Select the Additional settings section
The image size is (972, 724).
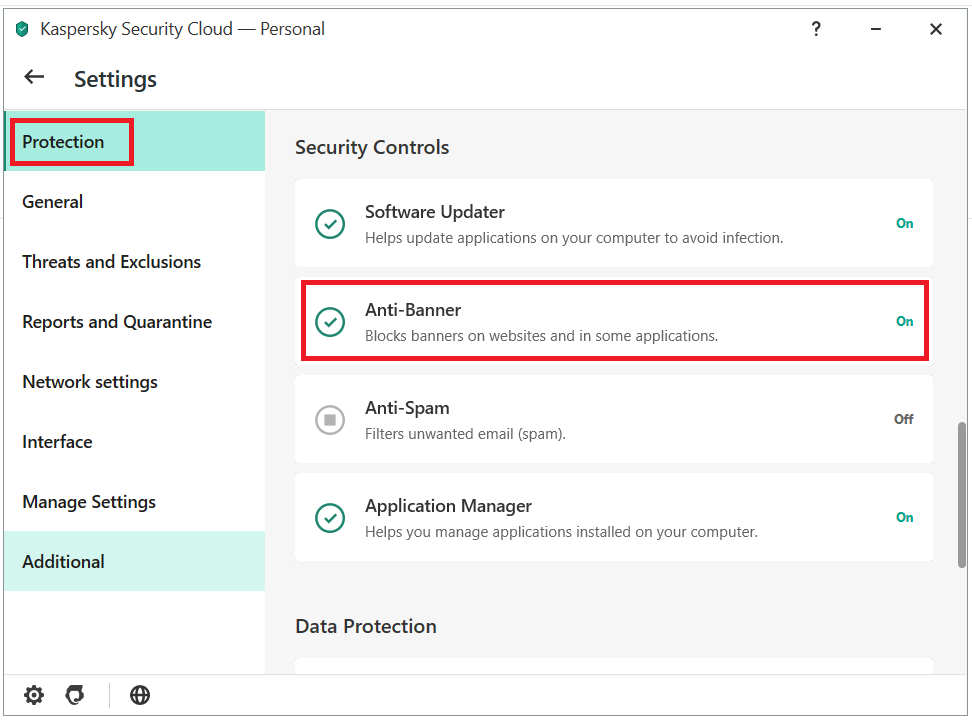[135, 561]
